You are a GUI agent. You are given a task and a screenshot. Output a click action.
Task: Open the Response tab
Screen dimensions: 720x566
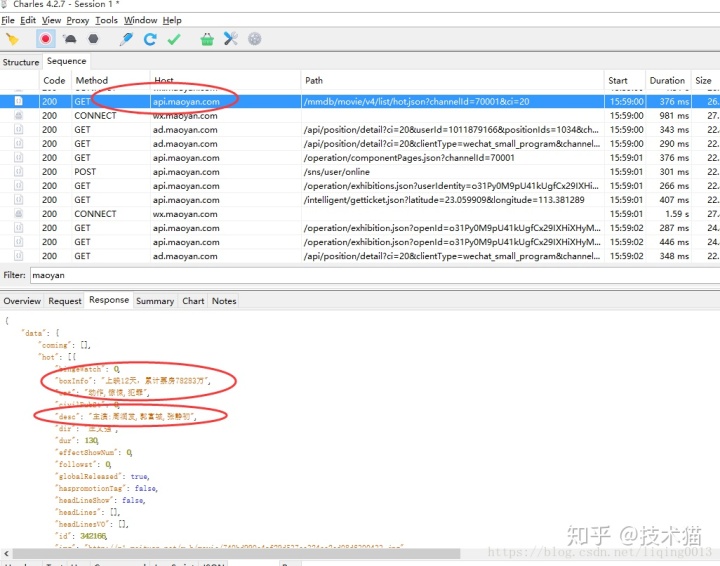click(109, 300)
